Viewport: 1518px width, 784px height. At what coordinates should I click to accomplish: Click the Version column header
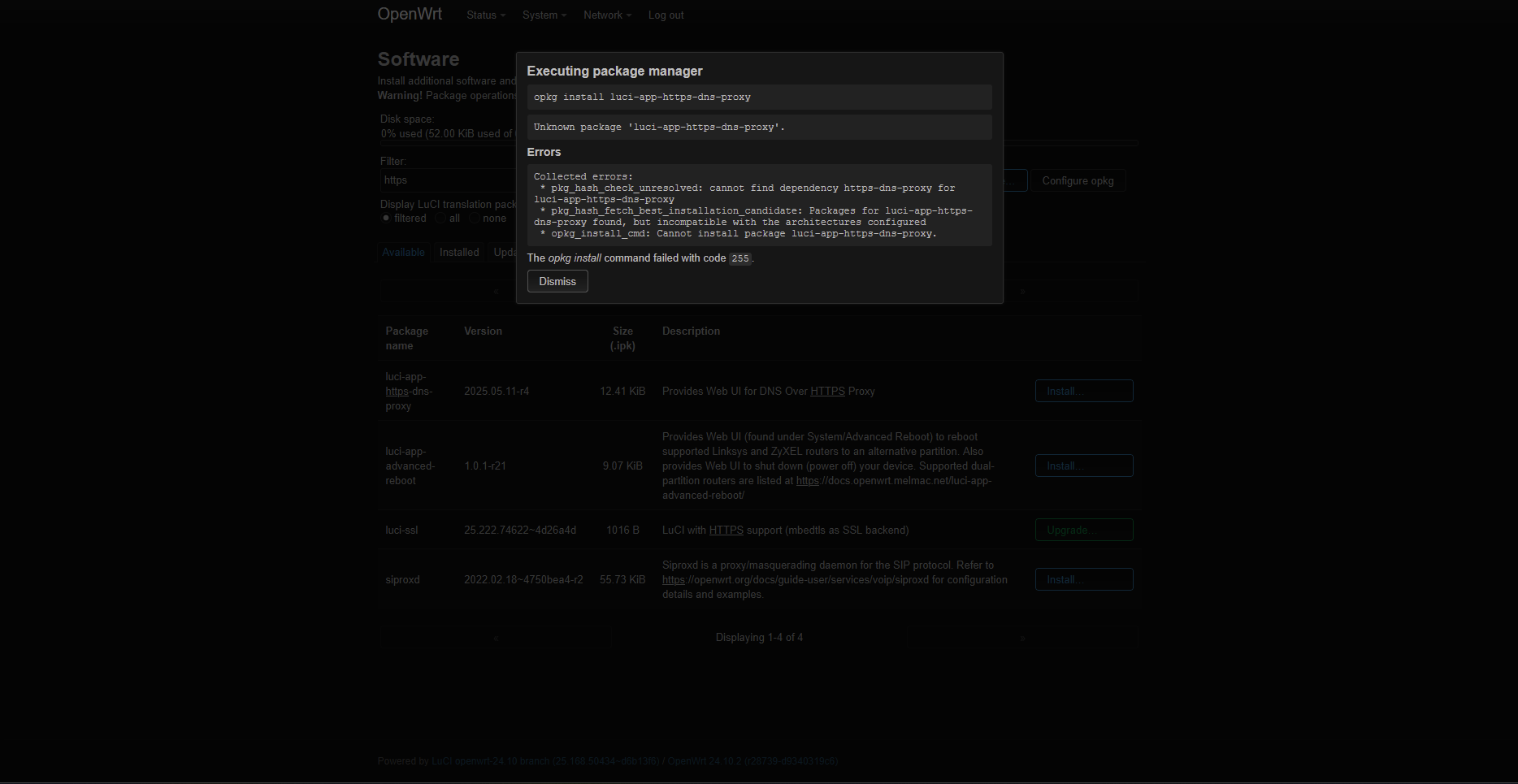(x=483, y=331)
